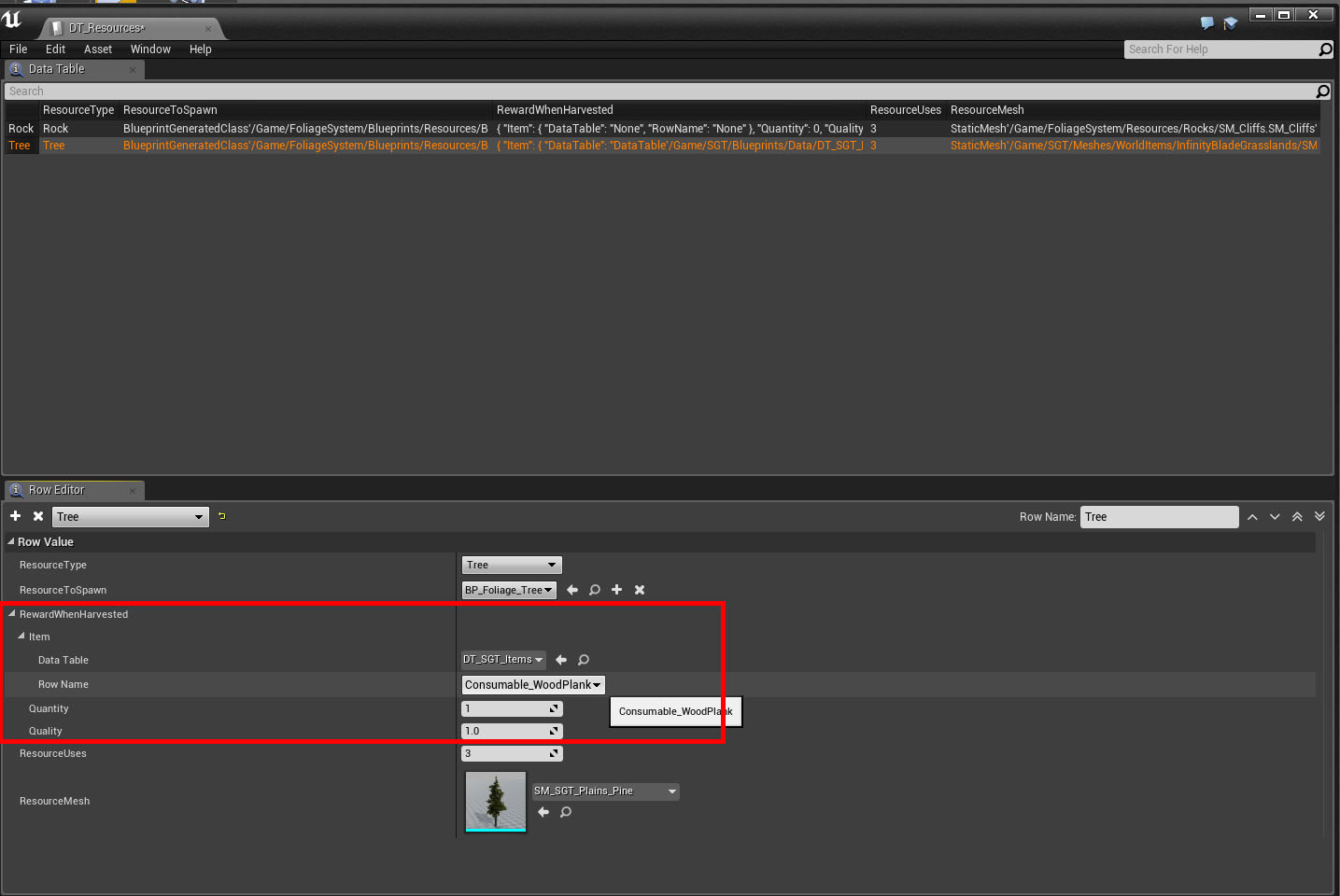Browse to SM_SGT_Plains_Pine mesh asset
Viewport: 1340px width, 896px height.
tap(566, 812)
